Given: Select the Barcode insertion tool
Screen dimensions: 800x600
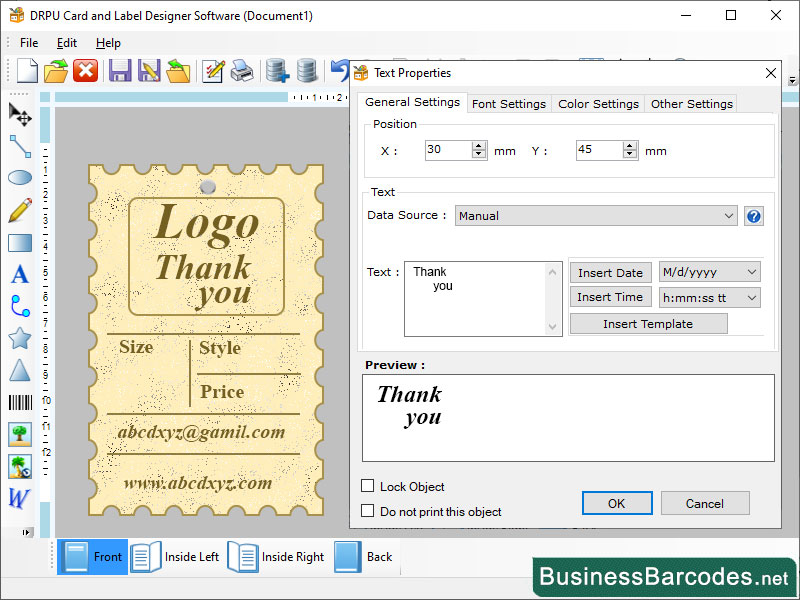Looking at the screenshot, I should pos(20,402).
